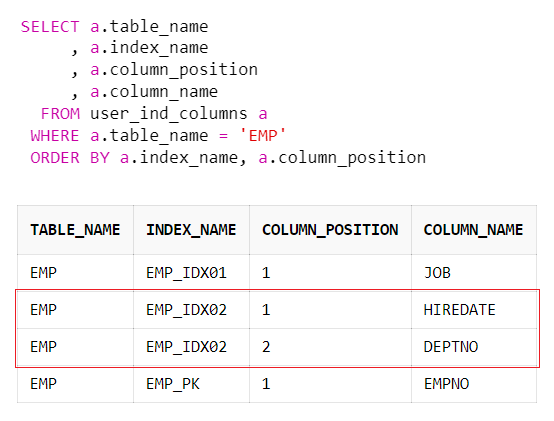Select the DEPTNO cell
Screen dimensions: 554x421
[474, 347]
